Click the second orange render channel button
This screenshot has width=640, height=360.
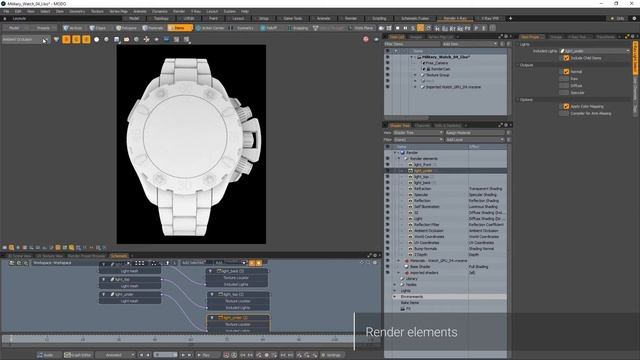tap(76, 39)
